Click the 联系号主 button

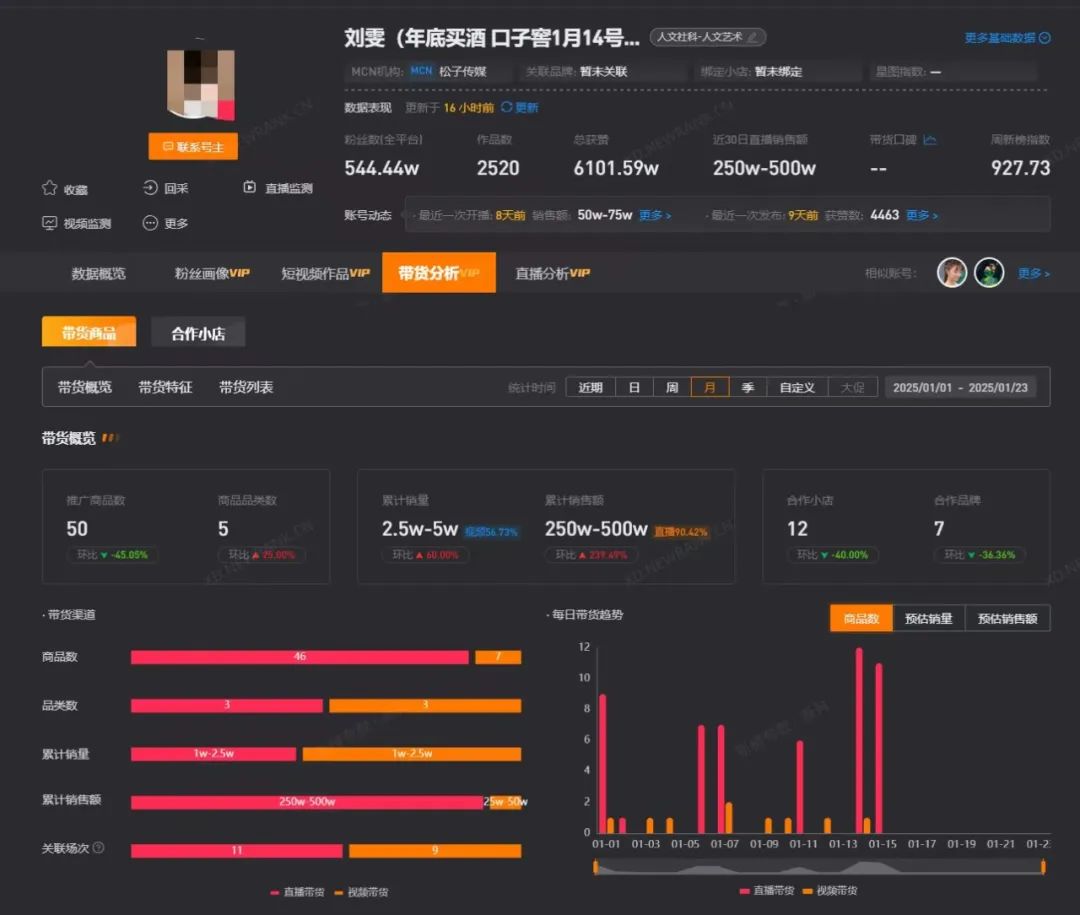193,147
